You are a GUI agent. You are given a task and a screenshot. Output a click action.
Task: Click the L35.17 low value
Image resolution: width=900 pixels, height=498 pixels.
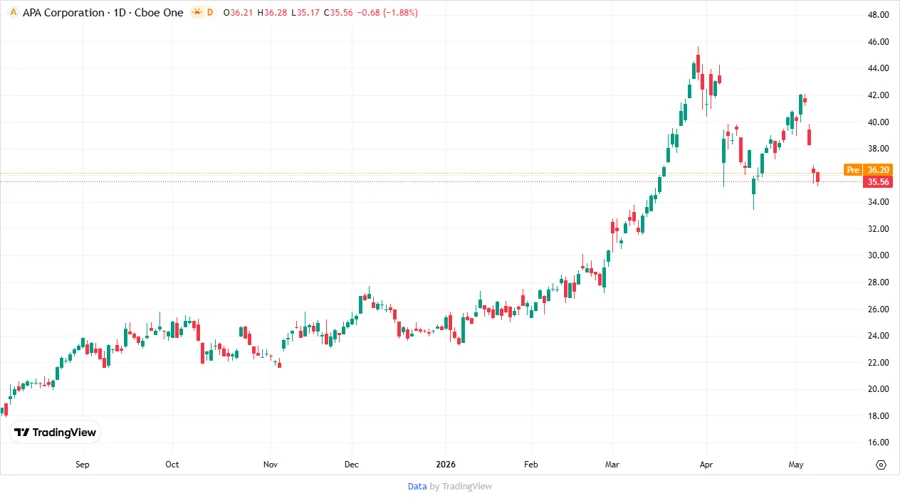(305, 12)
